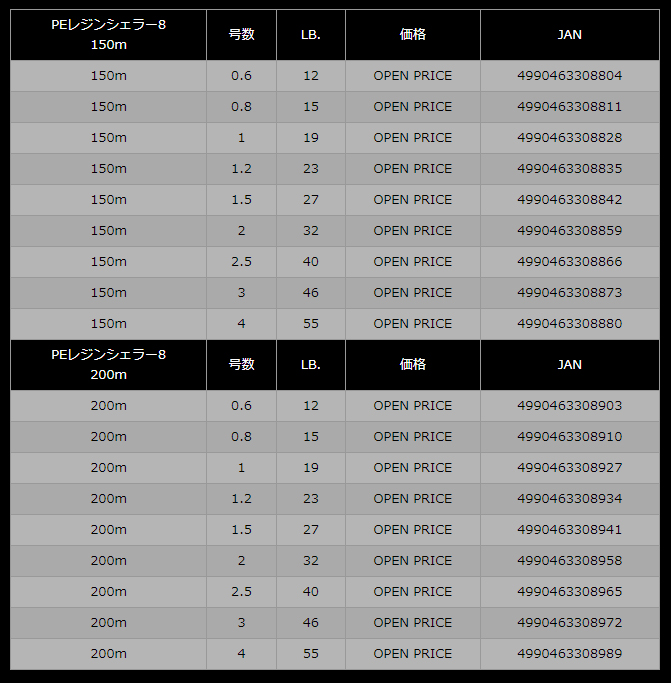Click the first 200m row label cell
This screenshot has height=683, width=671.
pos(108,406)
